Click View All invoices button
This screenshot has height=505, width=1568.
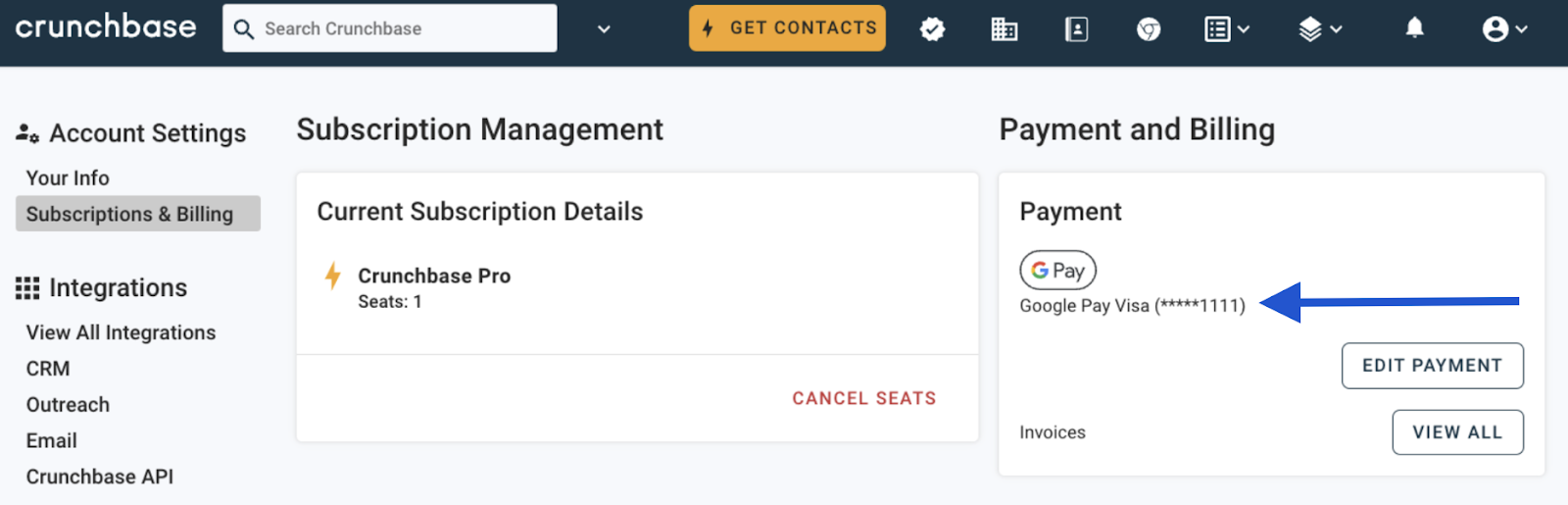1457,432
